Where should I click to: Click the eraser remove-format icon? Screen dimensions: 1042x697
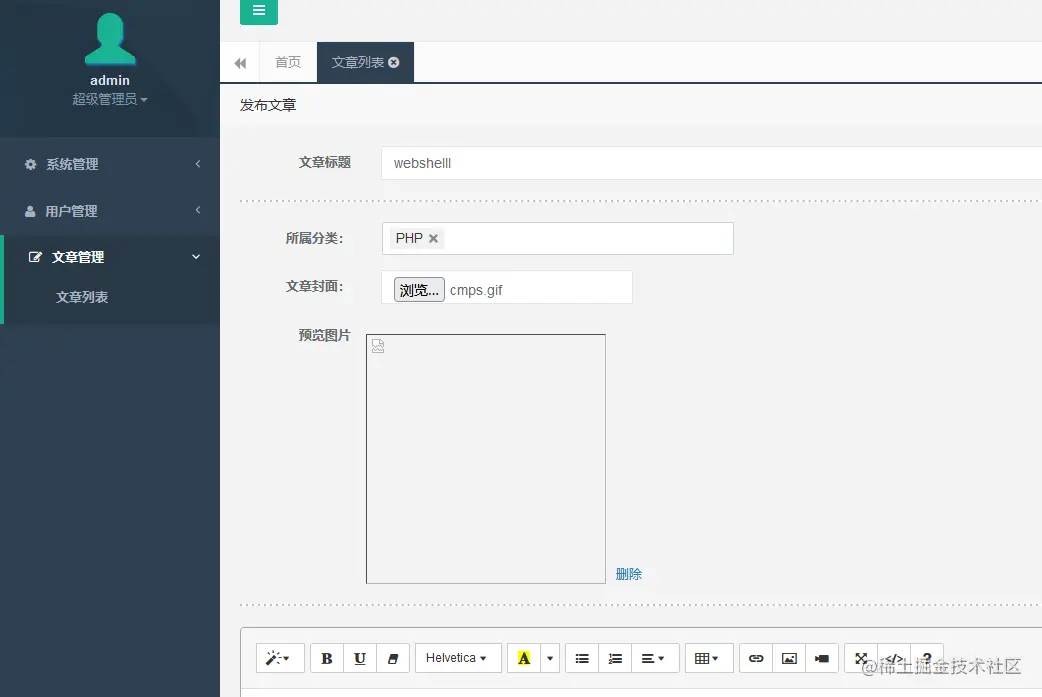pyautogui.click(x=393, y=658)
